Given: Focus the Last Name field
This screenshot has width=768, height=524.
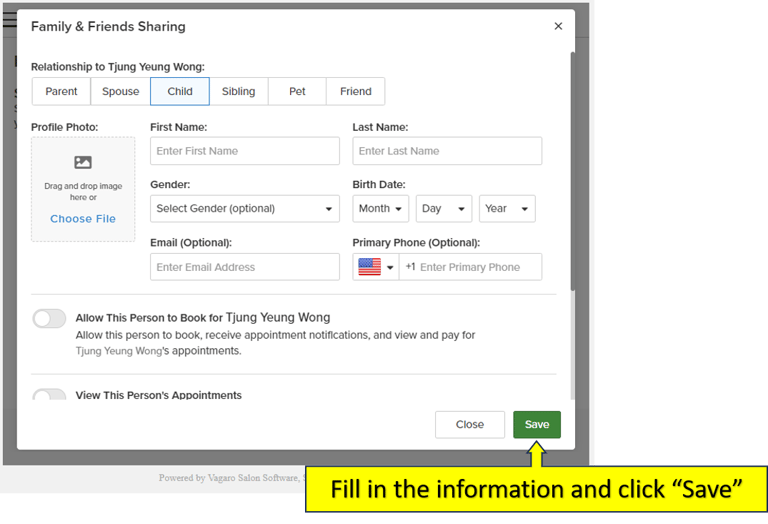Looking at the screenshot, I should coord(447,151).
